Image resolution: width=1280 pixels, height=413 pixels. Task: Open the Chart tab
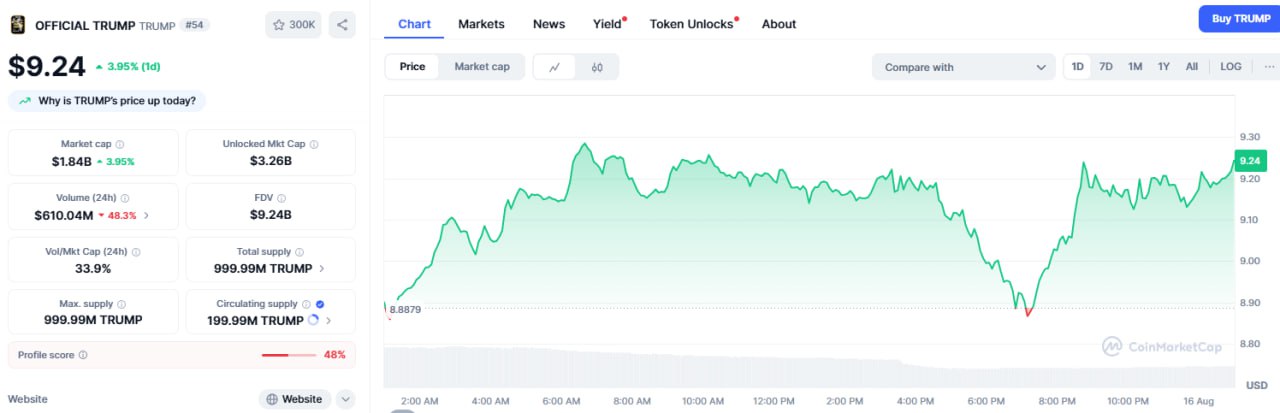[414, 24]
